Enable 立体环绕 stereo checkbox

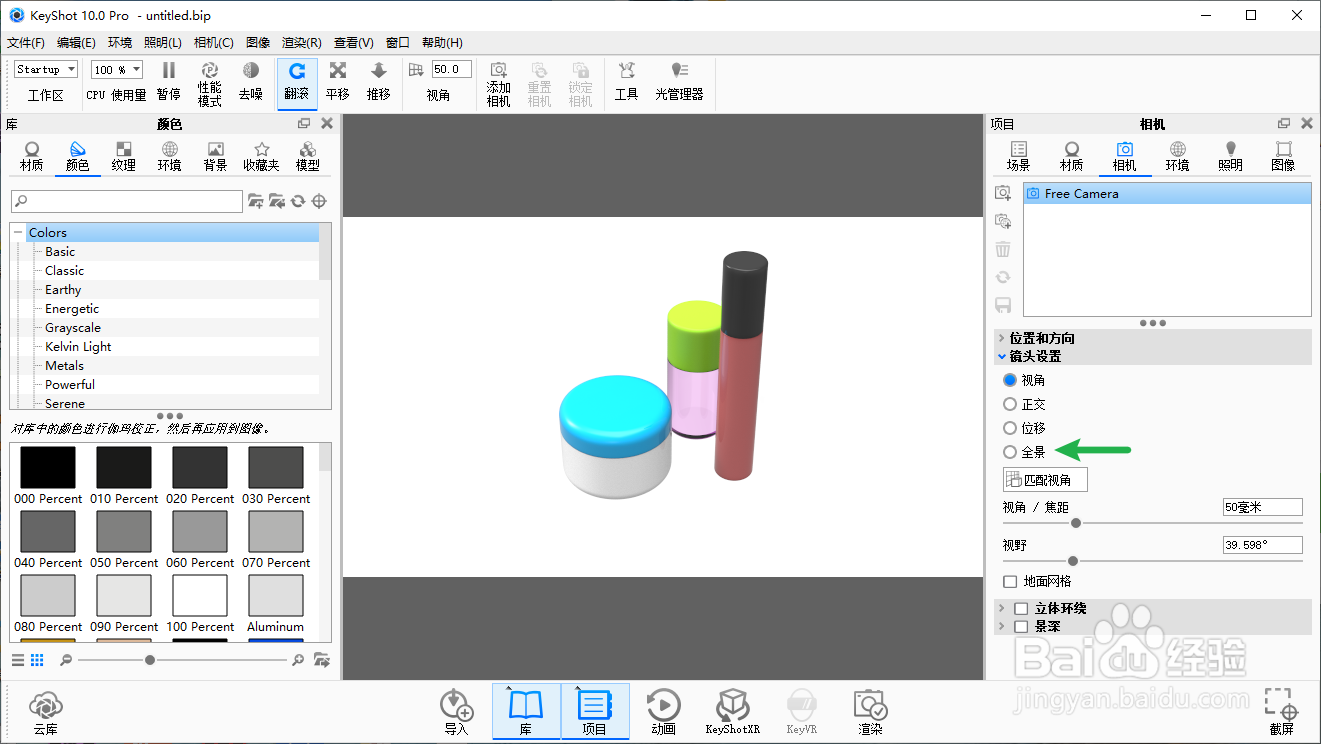tap(1021, 608)
